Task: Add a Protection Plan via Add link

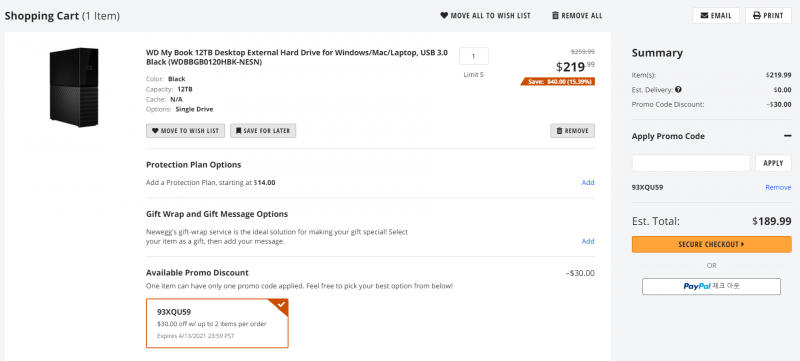Action: tap(588, 183)
